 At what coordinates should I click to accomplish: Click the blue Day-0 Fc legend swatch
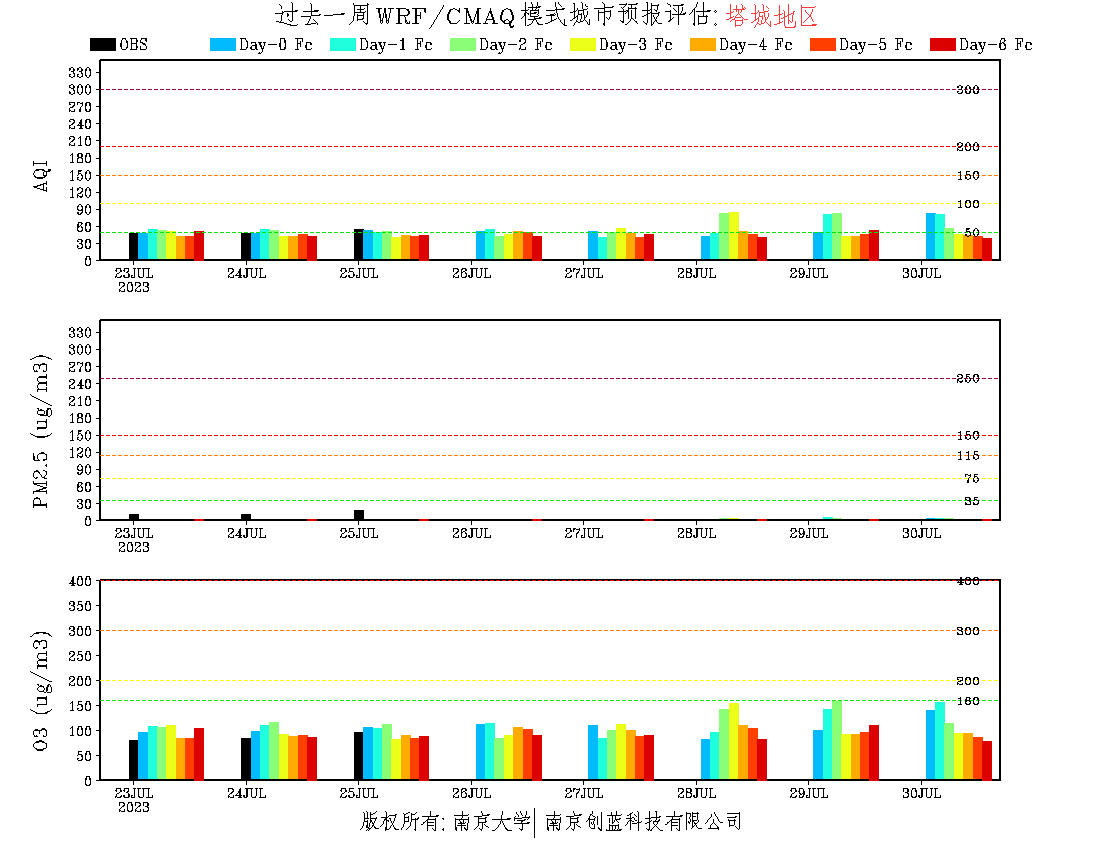pyautogui.click(x=222, y=45)
